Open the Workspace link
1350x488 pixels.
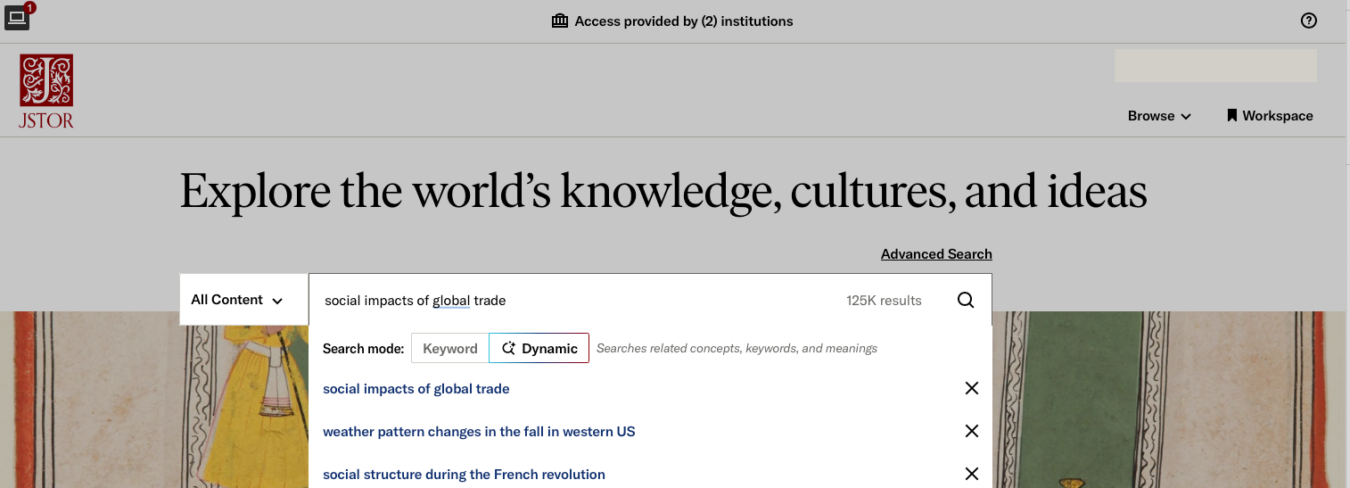pos(1269,116)
